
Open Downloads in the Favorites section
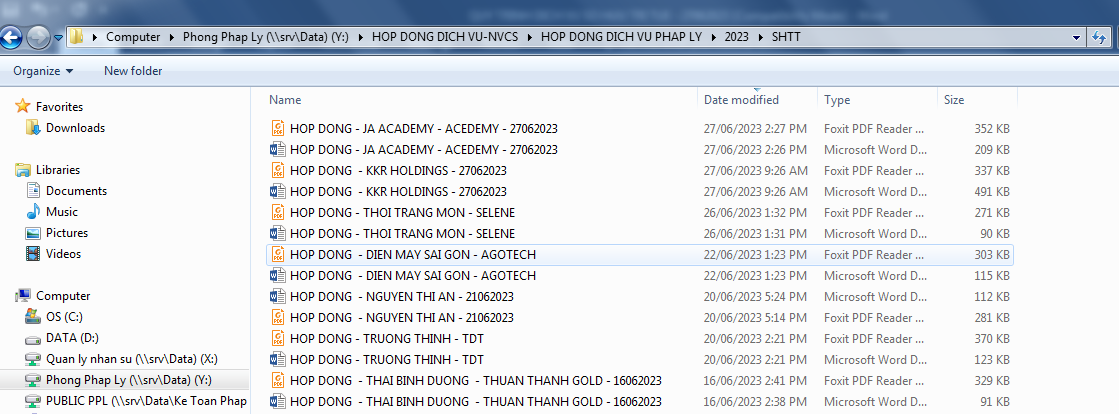pyautogui.click(x=75, y=128)
